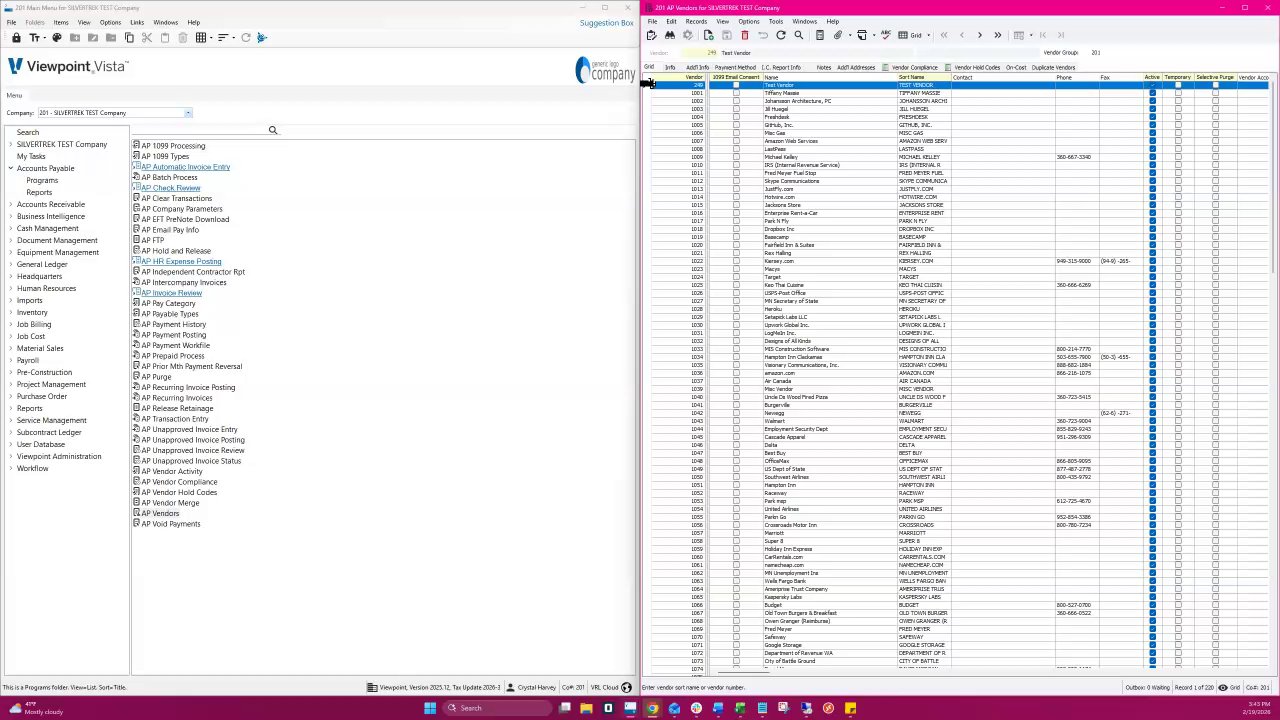Toggle Selective Purge for Test Vendor row
The image size is (1280, 720).
(x=1215, y=85)
